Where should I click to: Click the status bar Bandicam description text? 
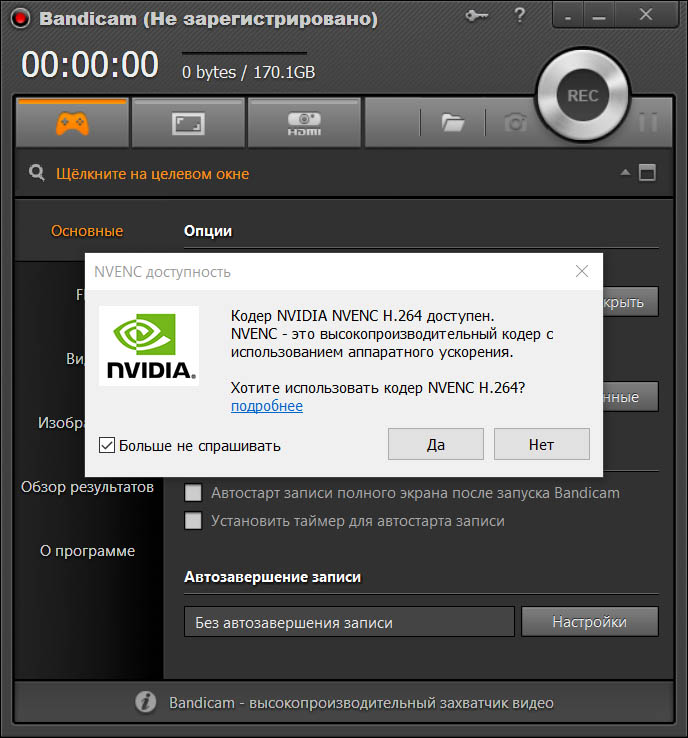click(361, 703)
